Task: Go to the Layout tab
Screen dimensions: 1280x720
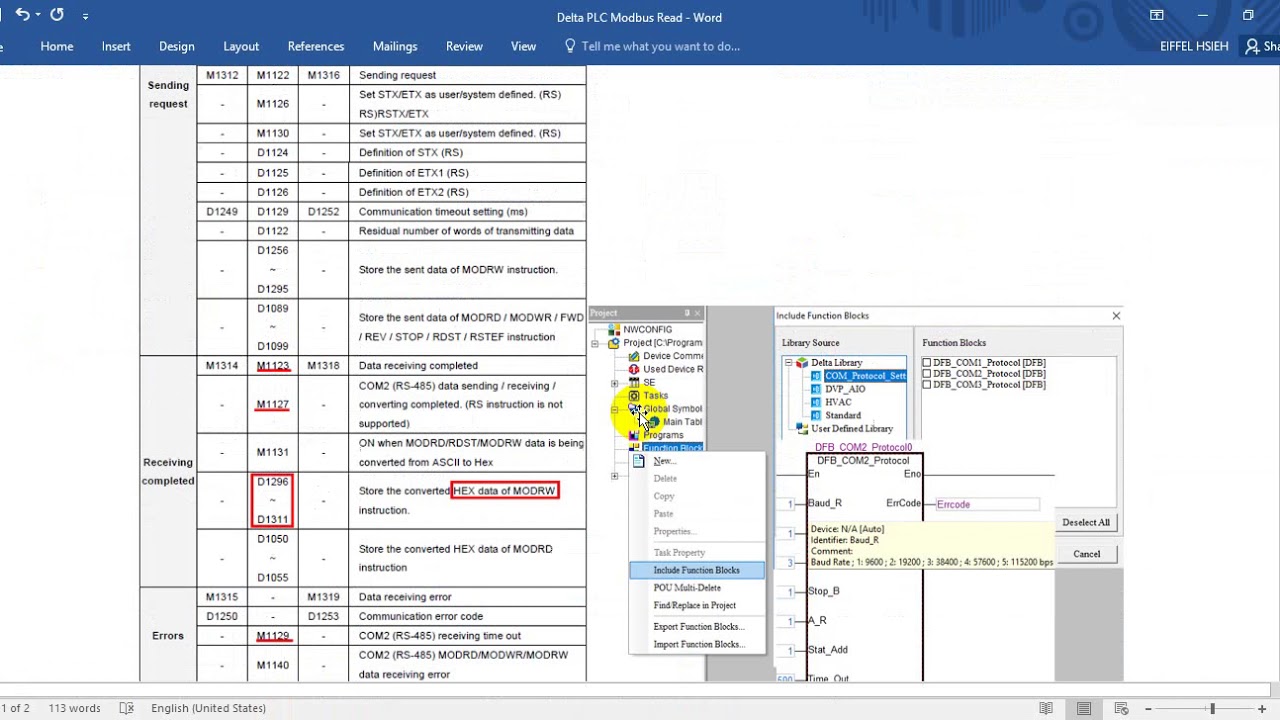Action: pos(241,46)
